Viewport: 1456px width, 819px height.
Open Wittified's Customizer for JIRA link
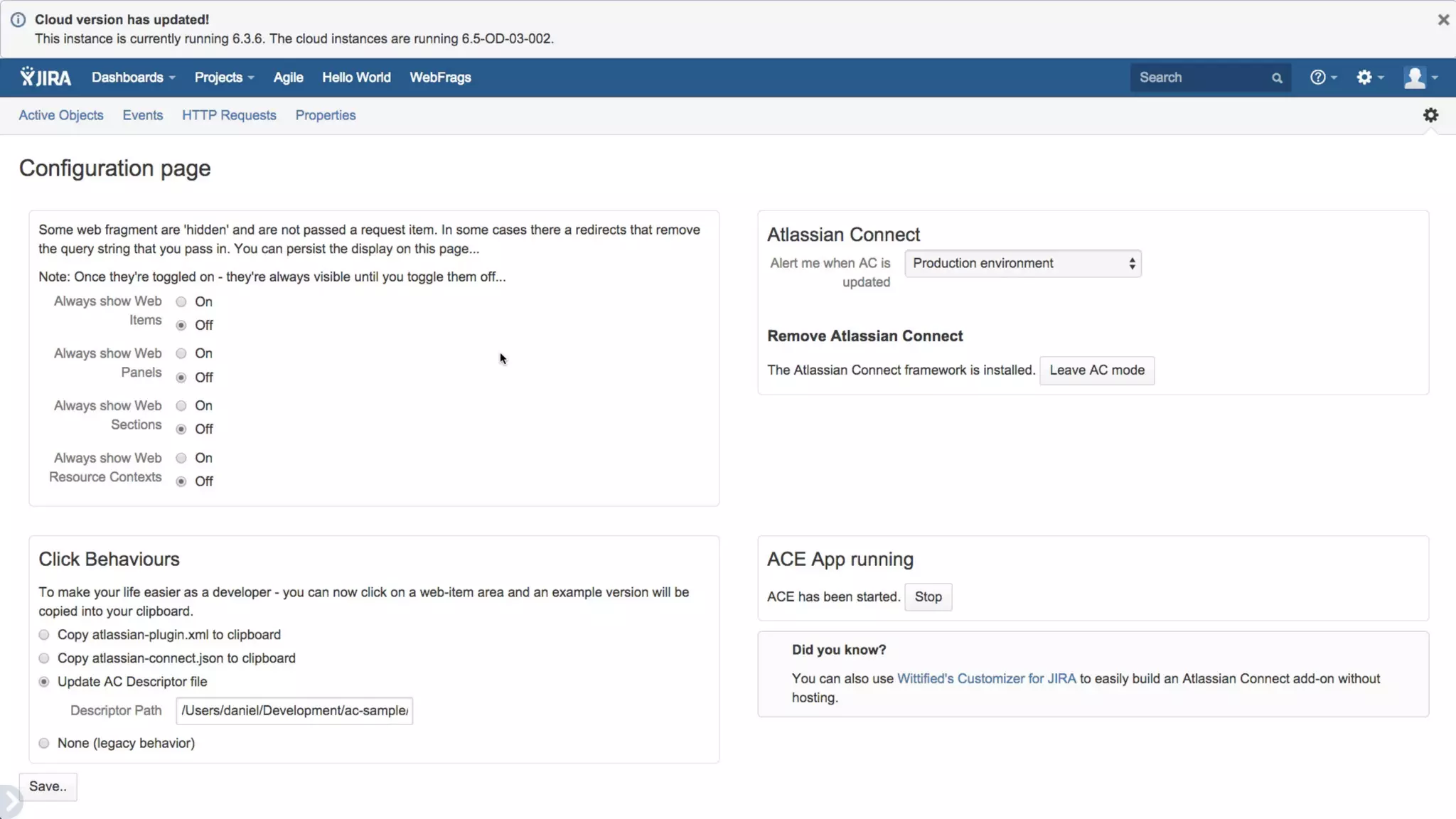(986, 679)
